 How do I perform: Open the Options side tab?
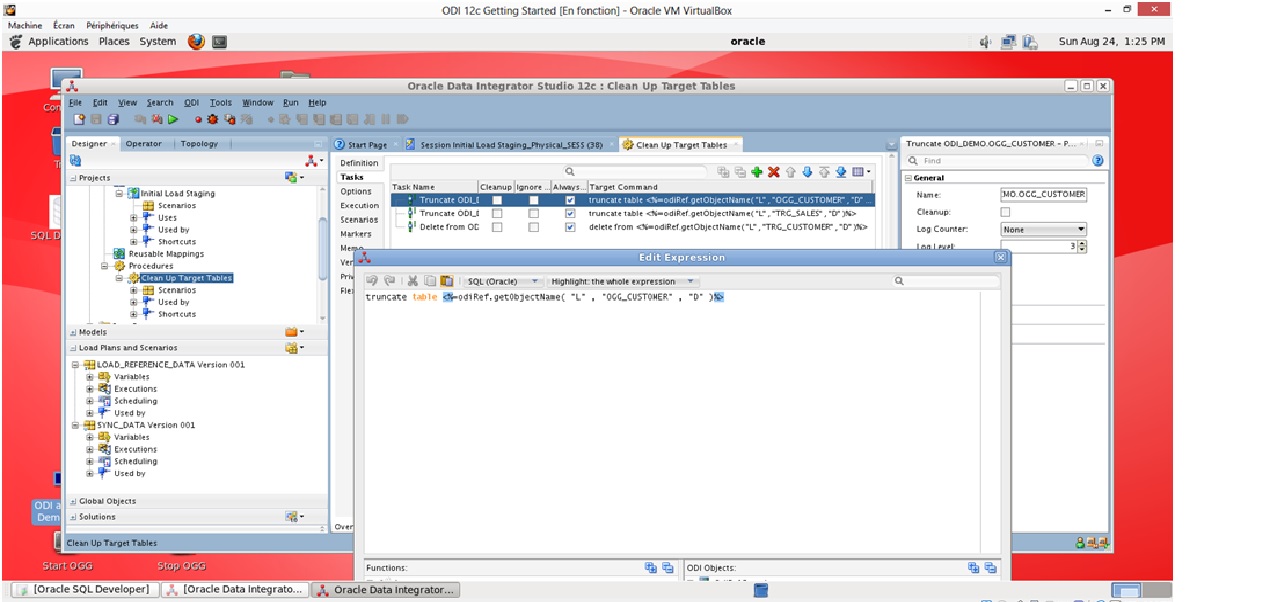356,191
